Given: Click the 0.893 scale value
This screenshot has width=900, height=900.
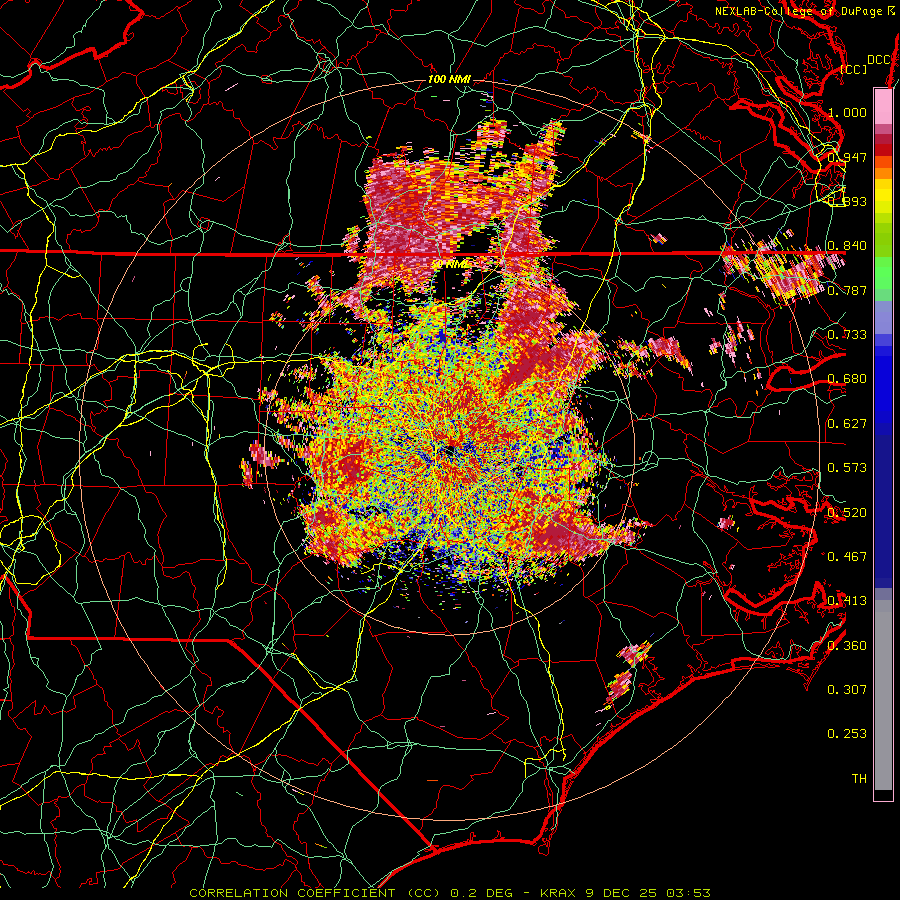Looking at the screenshot, I should pos(847,201).
